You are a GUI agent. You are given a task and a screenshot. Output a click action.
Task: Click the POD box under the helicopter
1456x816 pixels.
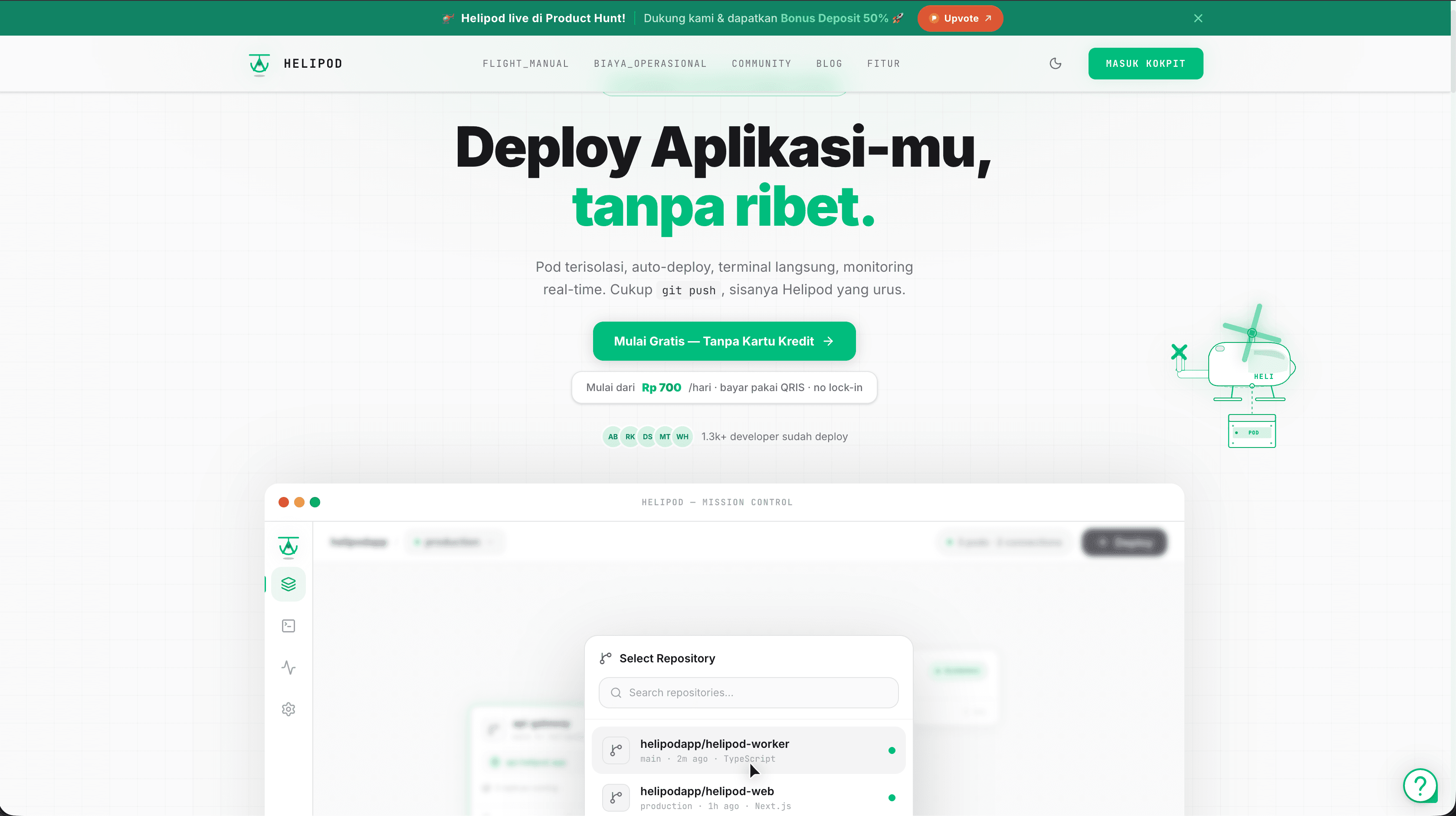[x=1252, y=431]
